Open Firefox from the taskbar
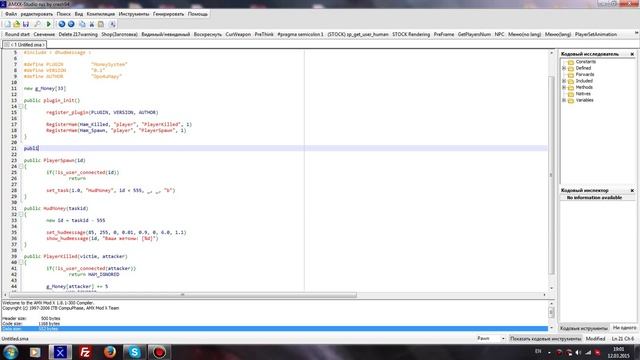 tap(110, 352)
